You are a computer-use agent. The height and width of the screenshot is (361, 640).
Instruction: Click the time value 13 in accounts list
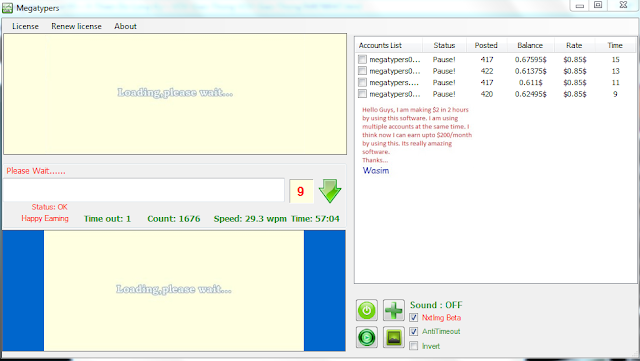click(x=616, y=71)
